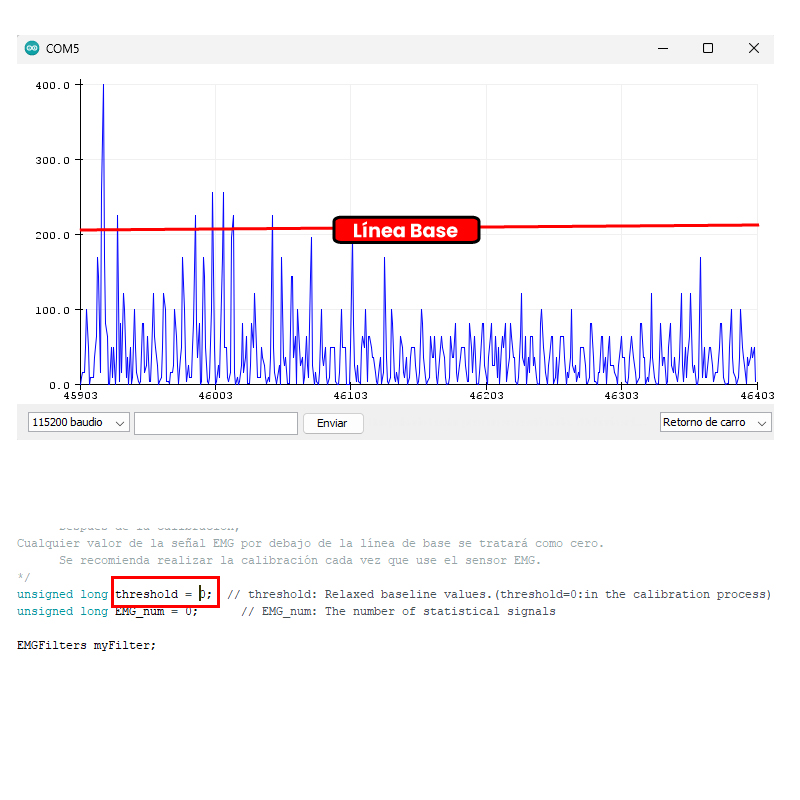Place cursor on EMG_num = 0 code
Image resolution: width=800 pixels, height=800 pixels.
click(155, 611)
